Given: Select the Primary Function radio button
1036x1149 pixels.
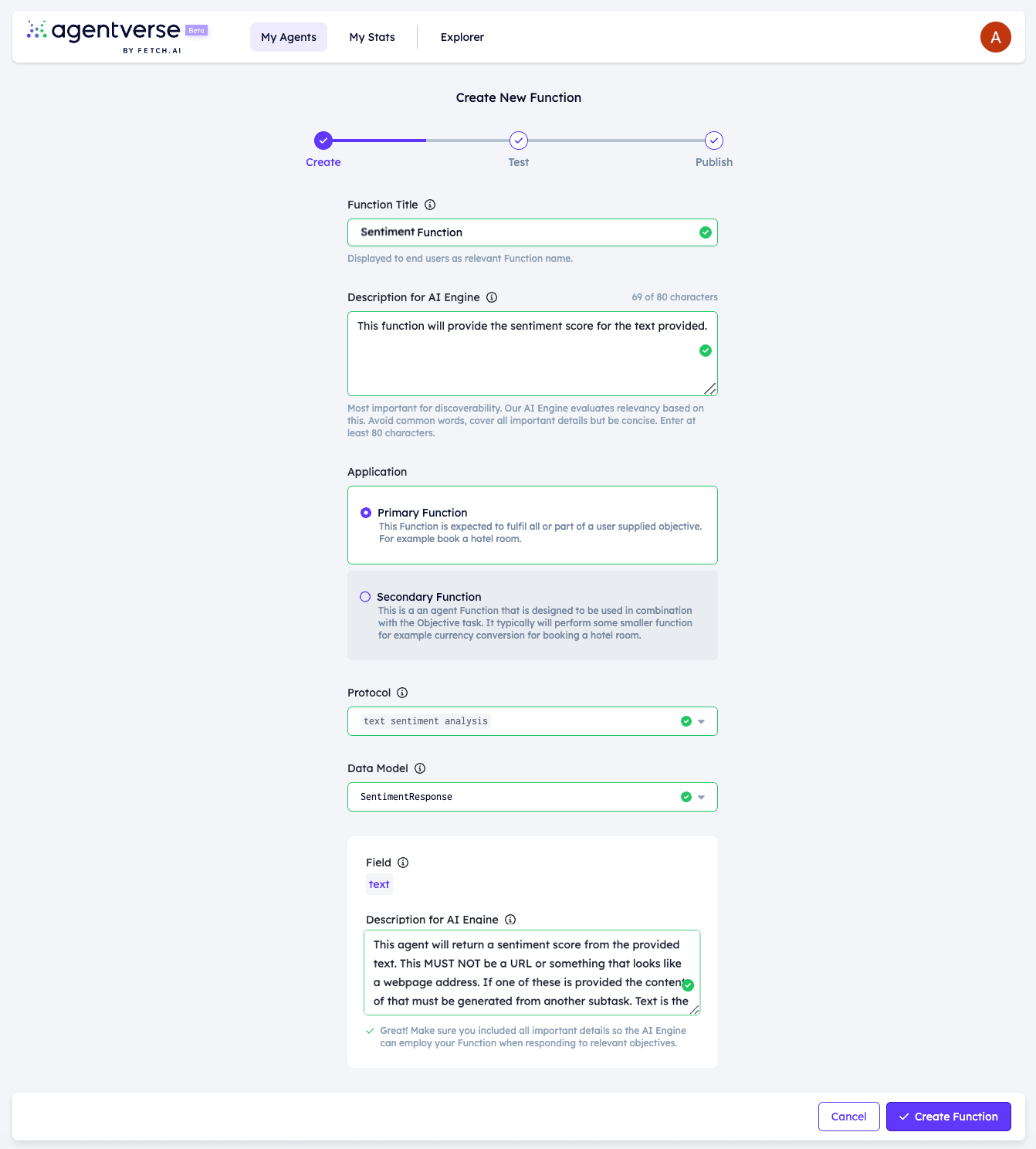Looking at the screenshot, I should [366, 513].
